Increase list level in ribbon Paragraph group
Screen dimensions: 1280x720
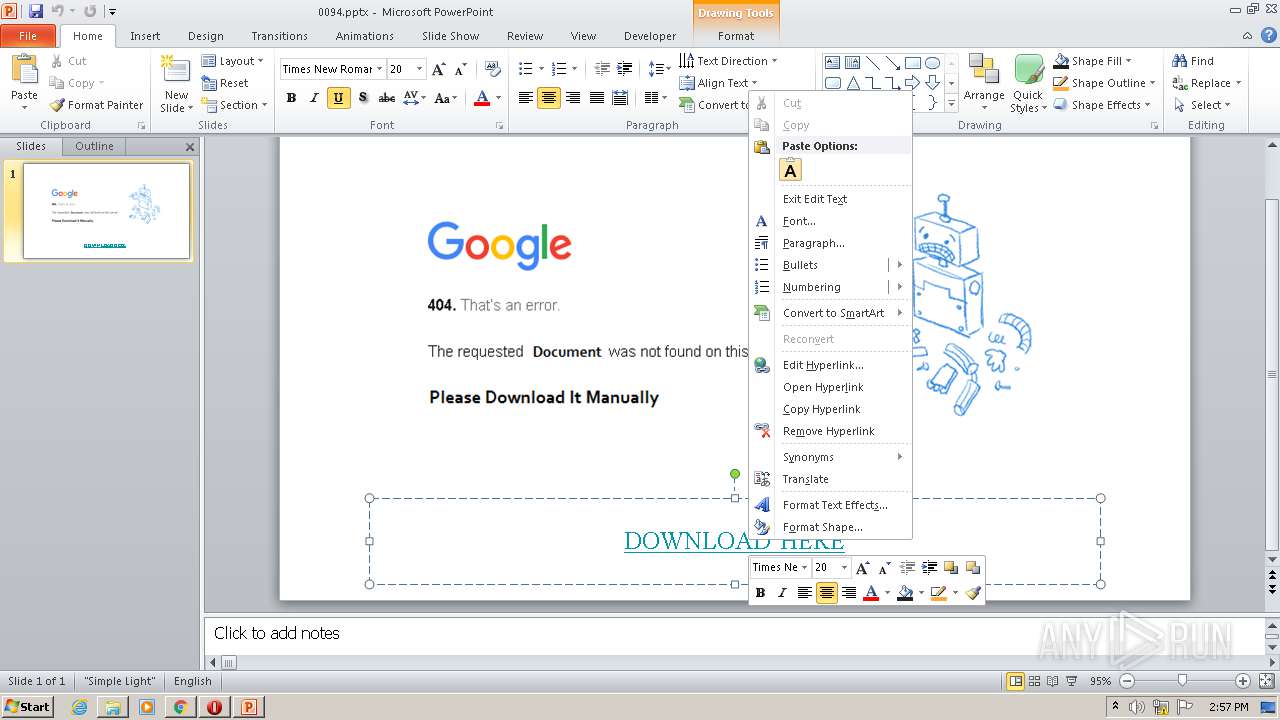coord(625,69)
